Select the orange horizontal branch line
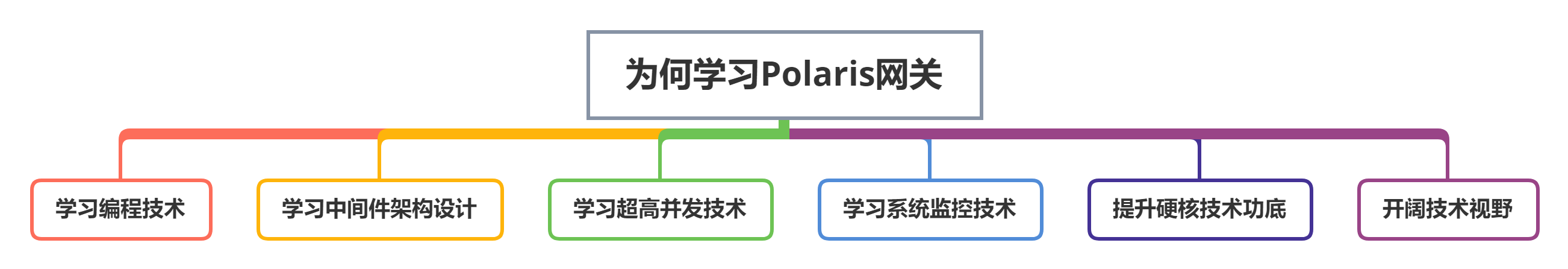 [517, 133]
